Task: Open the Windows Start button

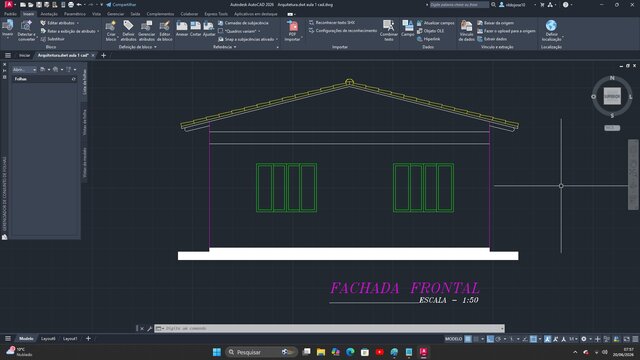Action: [217, 352]
